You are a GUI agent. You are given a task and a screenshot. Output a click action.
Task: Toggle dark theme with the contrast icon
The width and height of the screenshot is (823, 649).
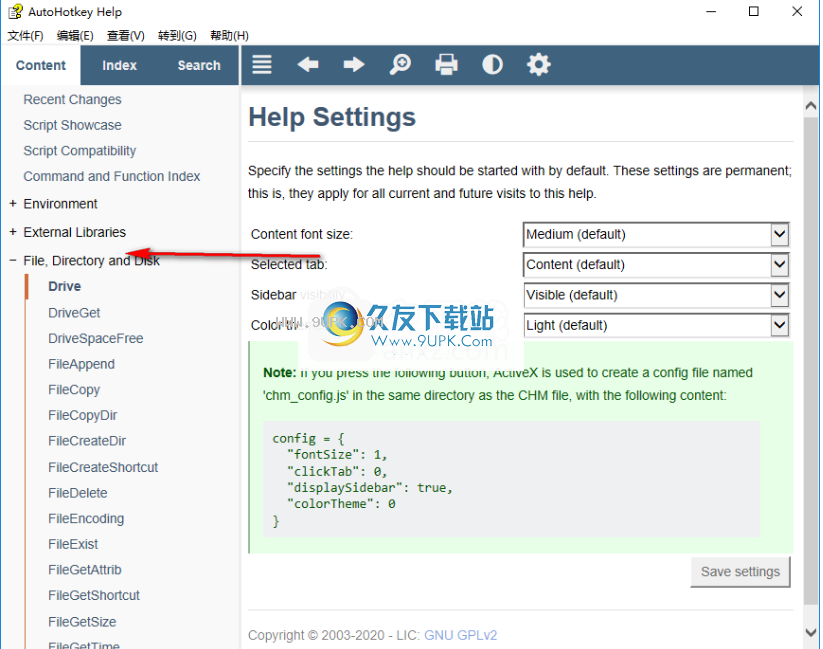pyautogui.click(x=492, y=65)
